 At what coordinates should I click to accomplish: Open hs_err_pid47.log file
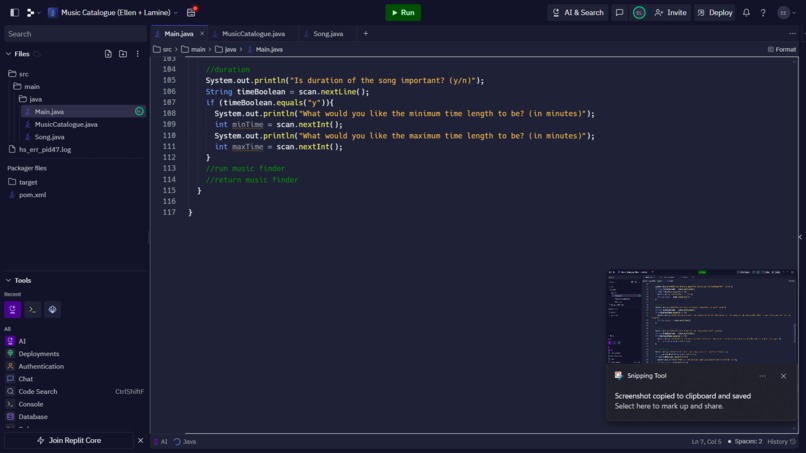pyautogui.click(x=45, y=150)
